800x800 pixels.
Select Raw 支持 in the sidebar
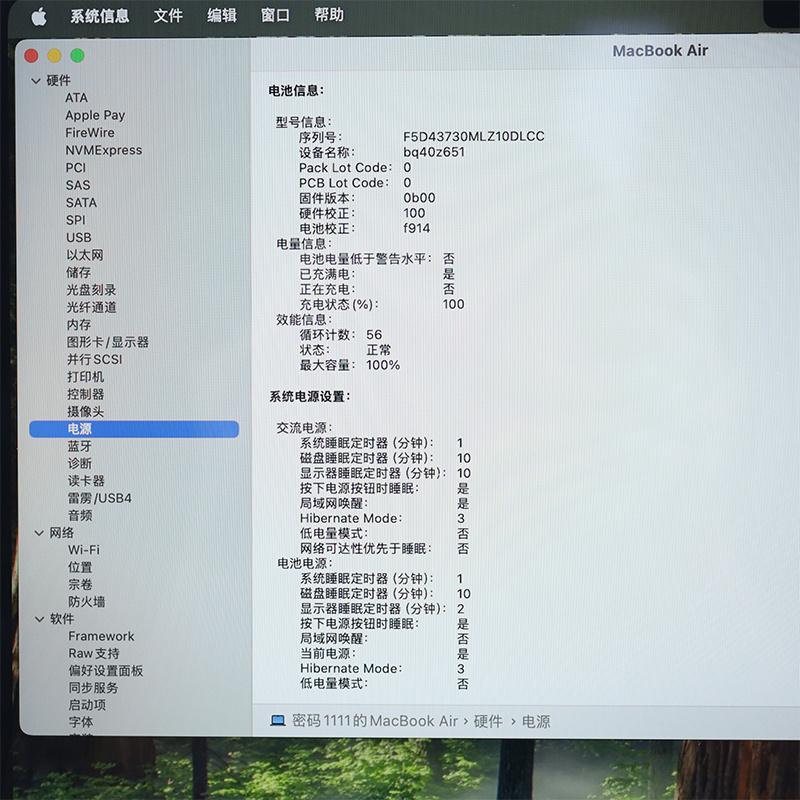(x=94, y=653)
